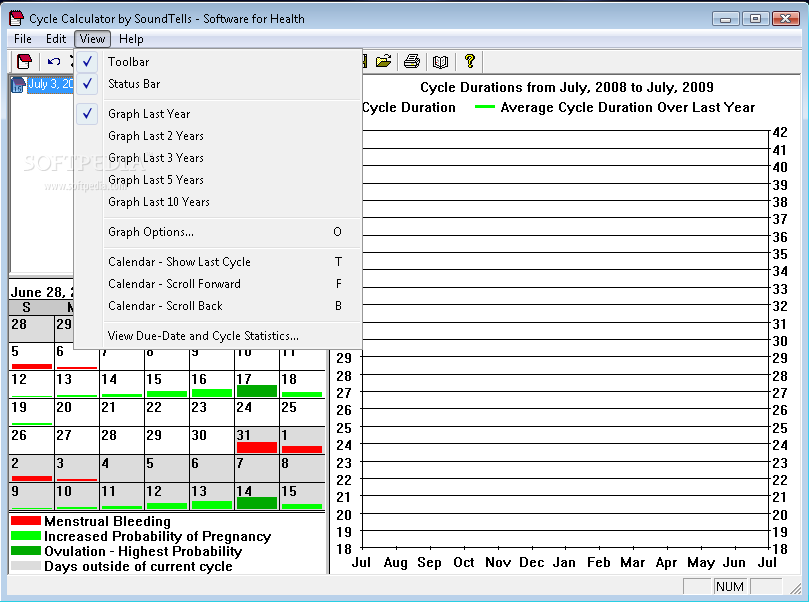Close the open View menu
The height and width of the screenshot is (602, 809).
coord(92,39)
